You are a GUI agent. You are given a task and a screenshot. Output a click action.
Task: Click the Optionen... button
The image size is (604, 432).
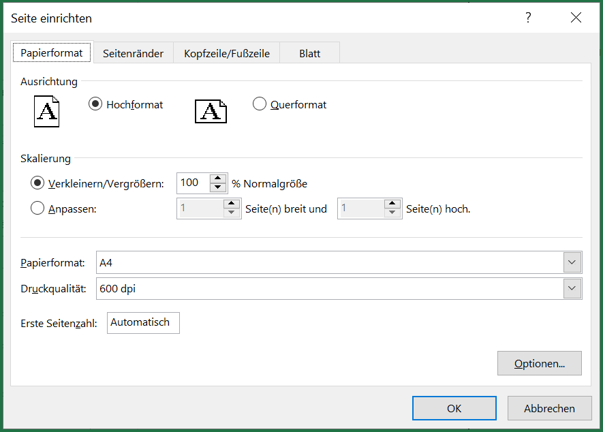coord(539,363)
